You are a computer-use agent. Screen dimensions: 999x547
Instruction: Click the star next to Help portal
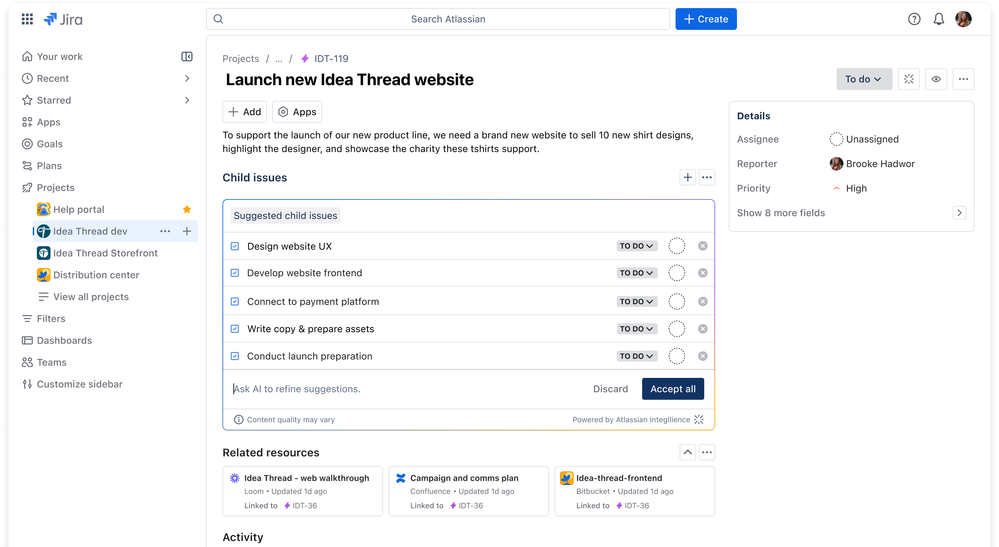pos(187,210)
